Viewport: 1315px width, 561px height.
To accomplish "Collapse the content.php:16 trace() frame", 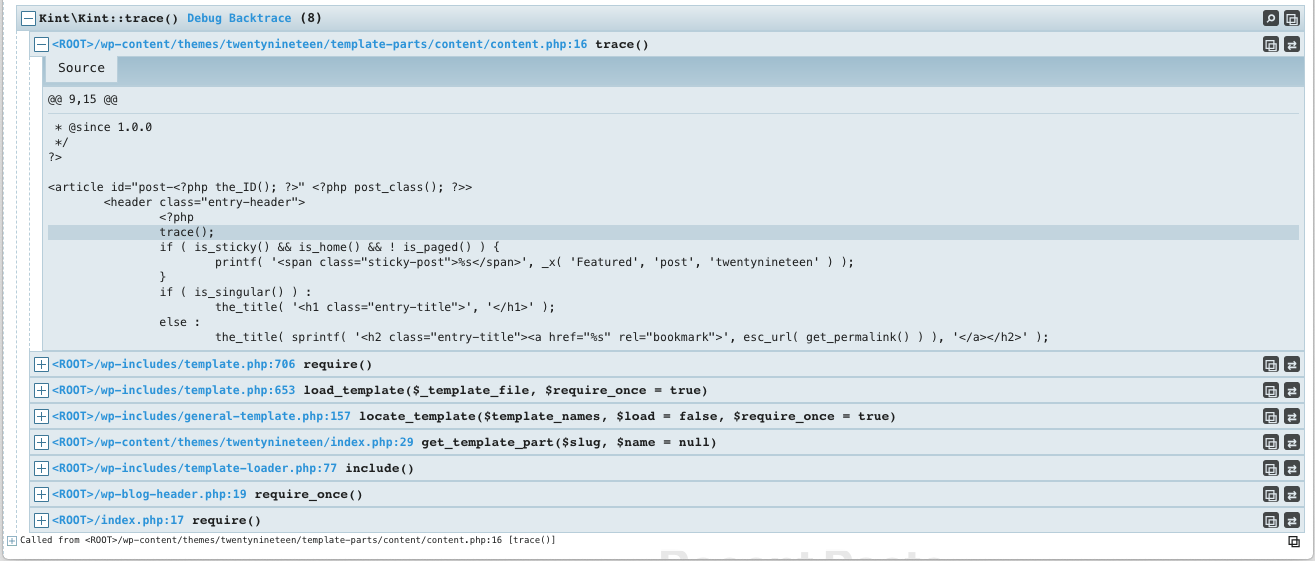I will point(41,44).
